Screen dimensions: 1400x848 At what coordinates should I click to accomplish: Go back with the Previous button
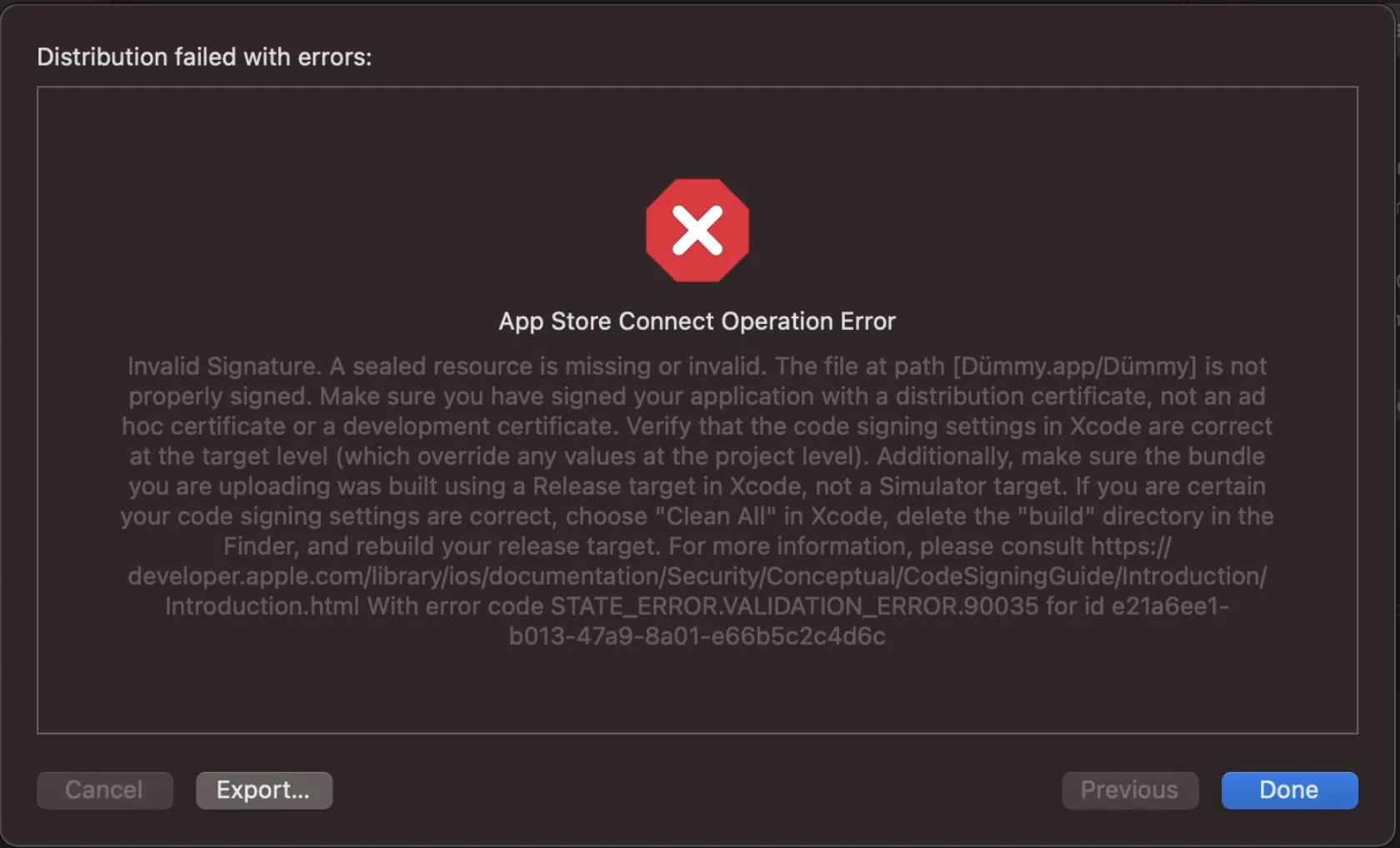click(x=1129, y=790)
